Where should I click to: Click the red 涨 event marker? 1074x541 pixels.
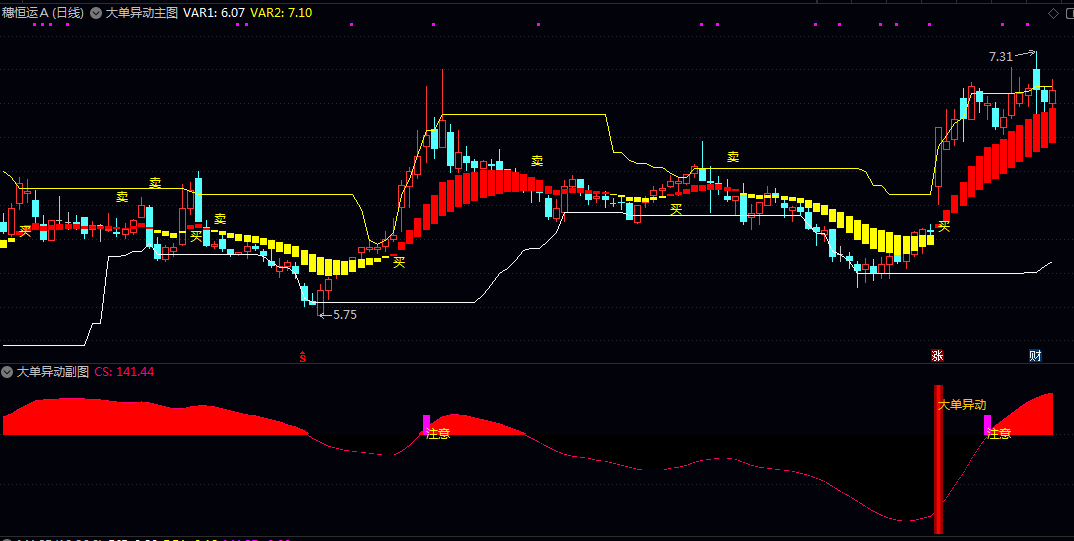[x=937, y=355]
